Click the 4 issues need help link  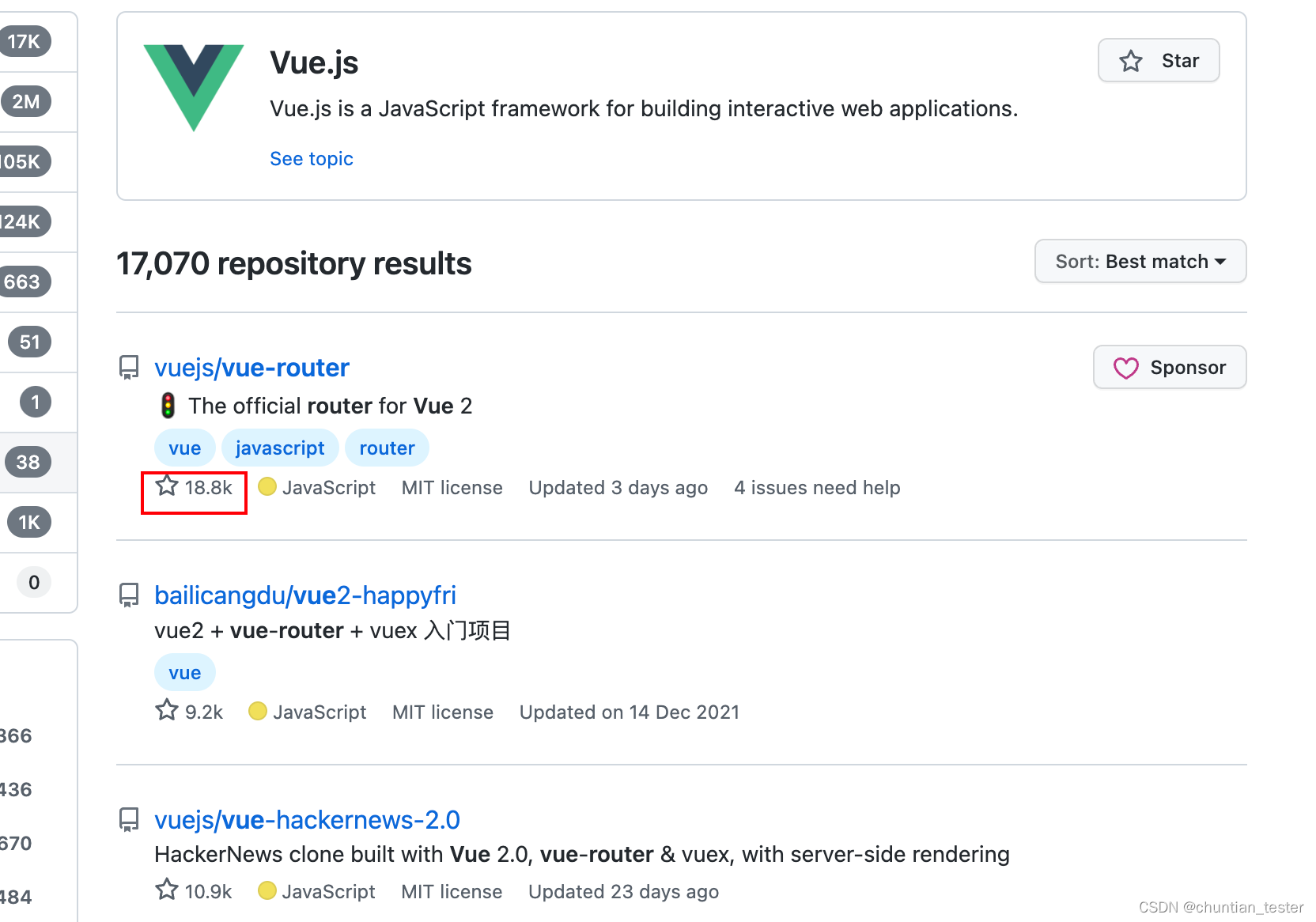tap(817, 487)
